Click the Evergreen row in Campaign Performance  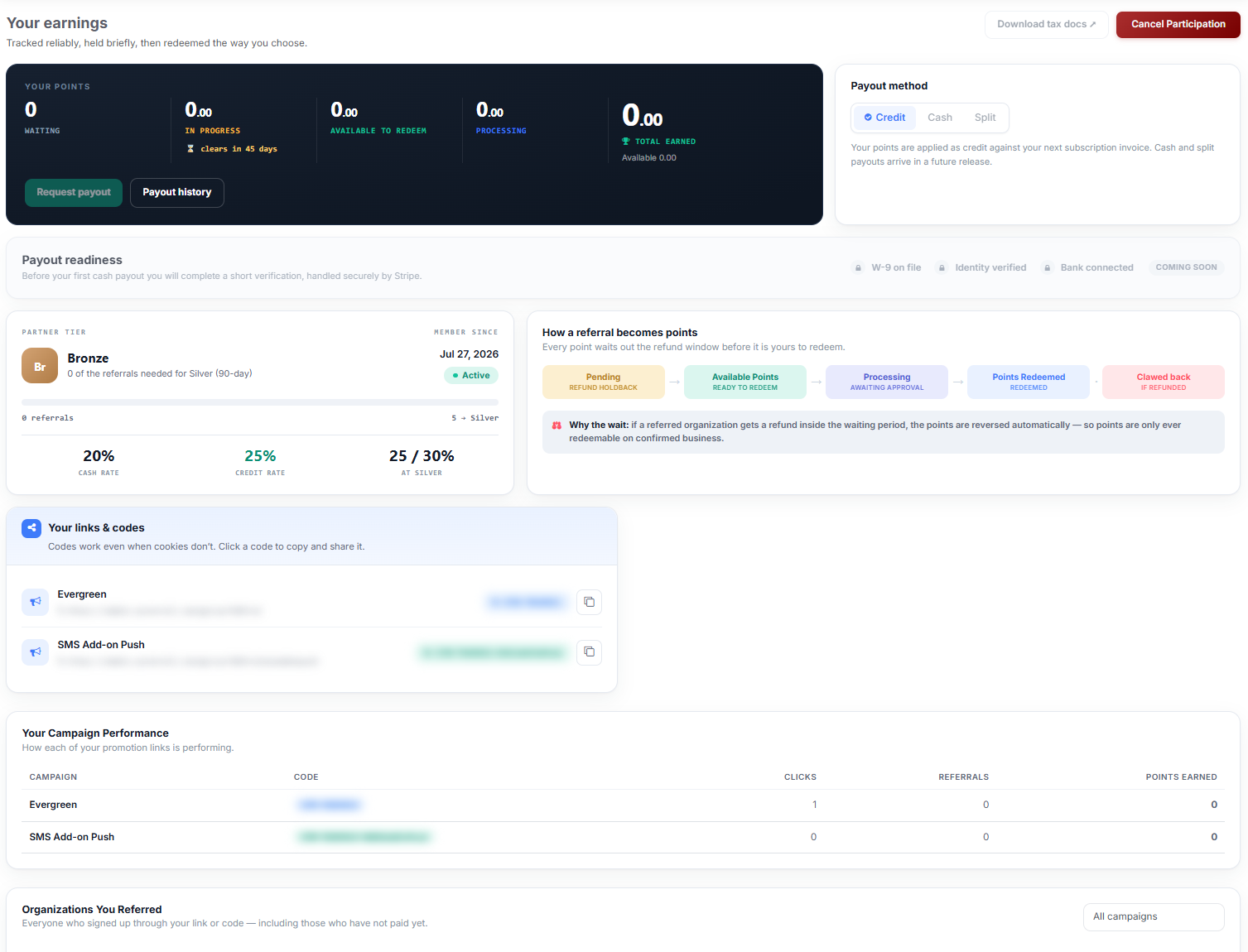click(x=623, y=805)
